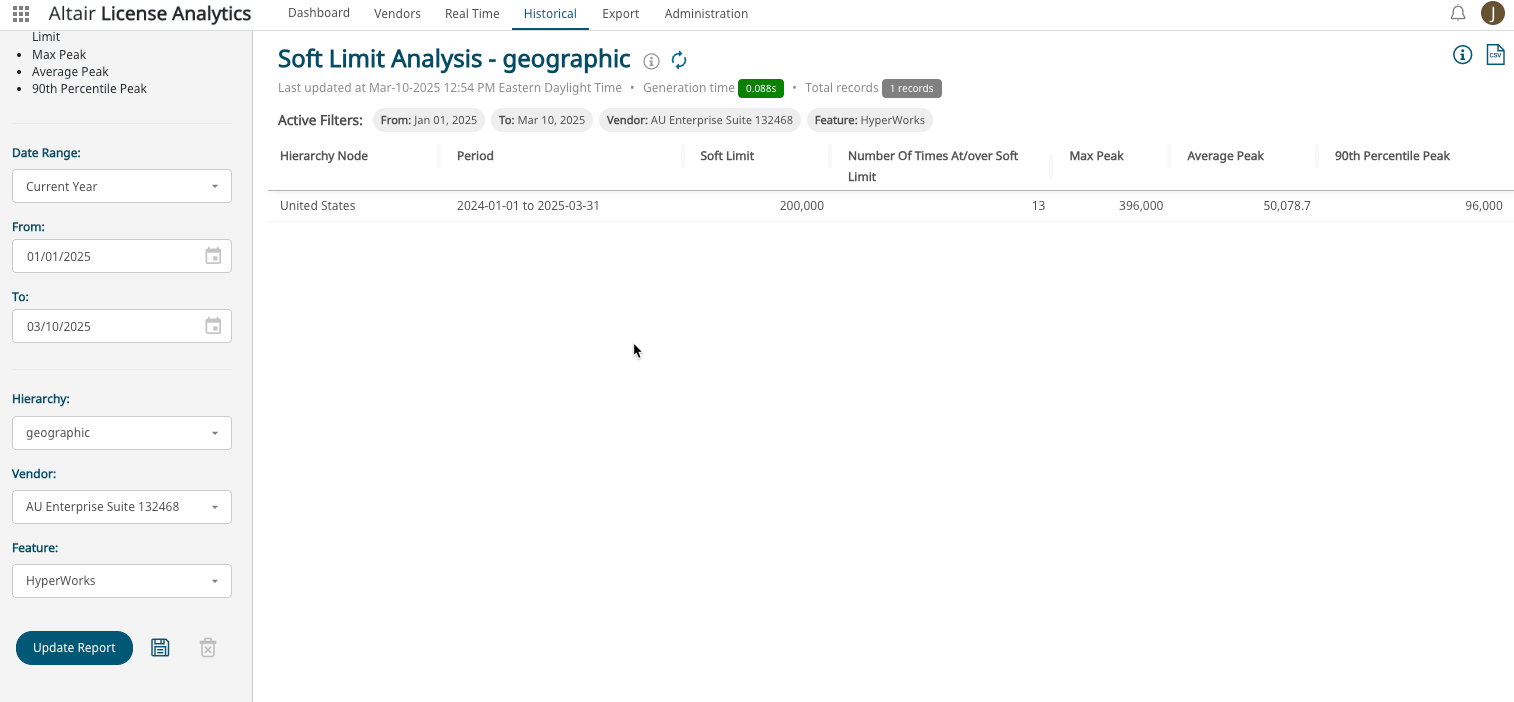This screenshot has height=702, width=1514.
Task: Sort by the Max Peak column header
Action: point(1096,156)
